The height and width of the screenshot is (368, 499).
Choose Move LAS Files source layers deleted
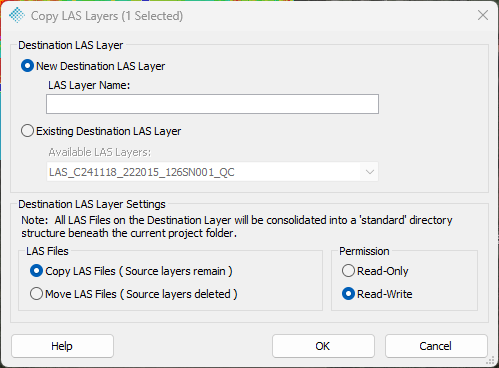click(x=36, y=294)
